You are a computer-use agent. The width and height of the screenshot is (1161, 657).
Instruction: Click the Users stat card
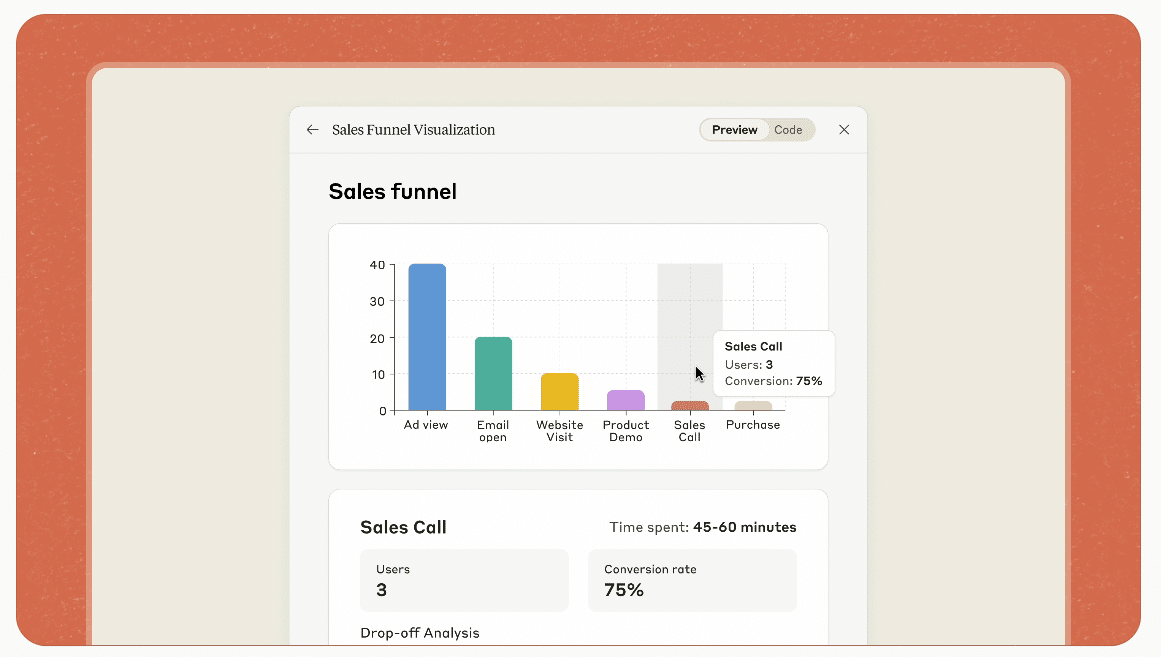[464, 580]
